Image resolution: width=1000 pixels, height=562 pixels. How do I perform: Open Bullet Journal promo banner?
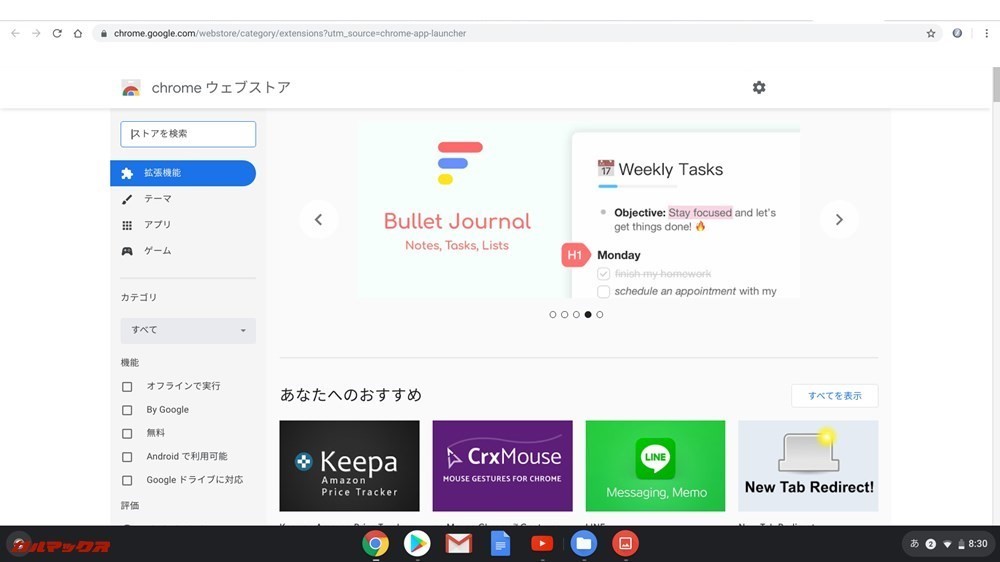(x=580, y=211)
